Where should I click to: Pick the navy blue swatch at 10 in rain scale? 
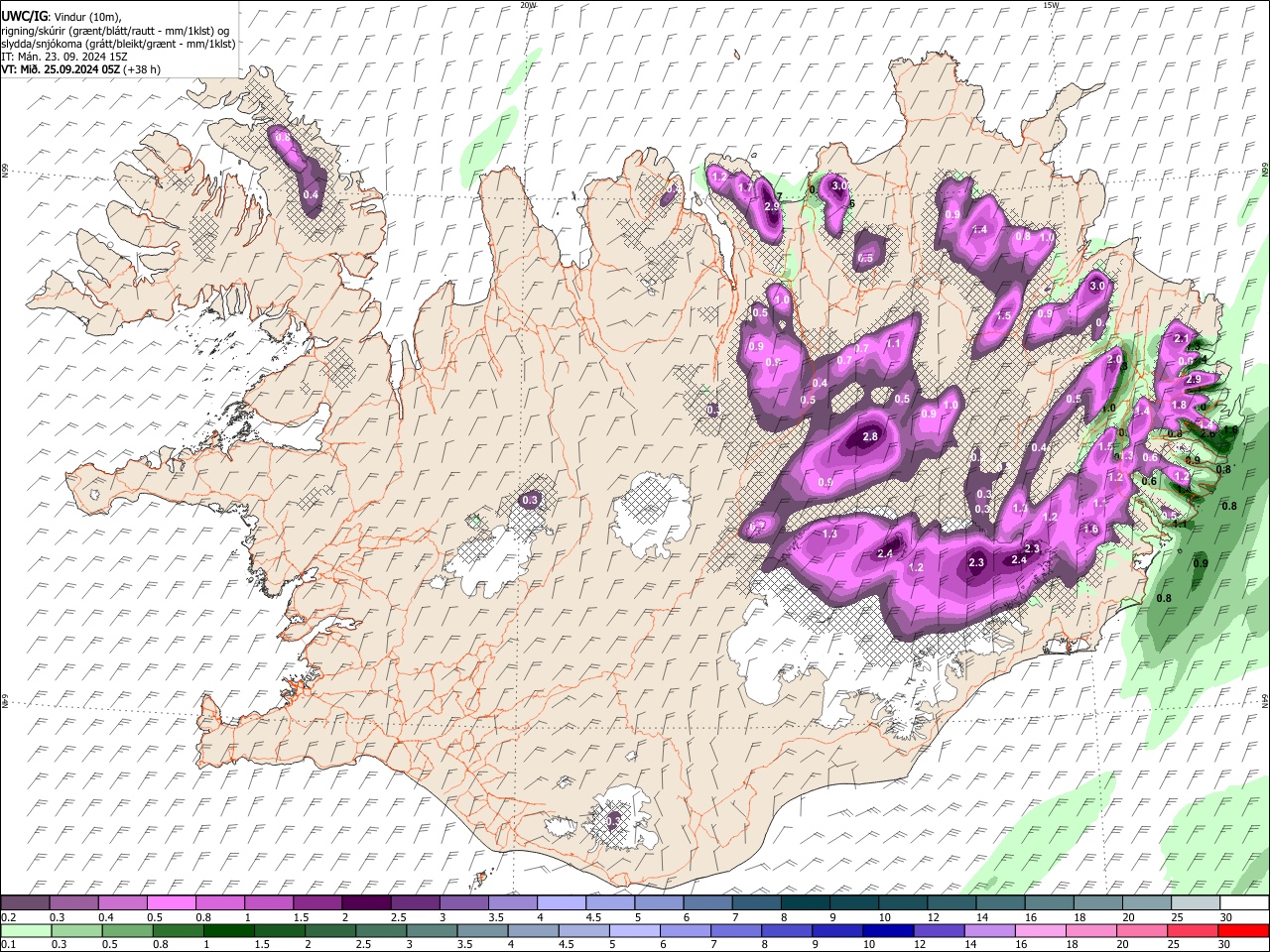click(x=887, y=930)
